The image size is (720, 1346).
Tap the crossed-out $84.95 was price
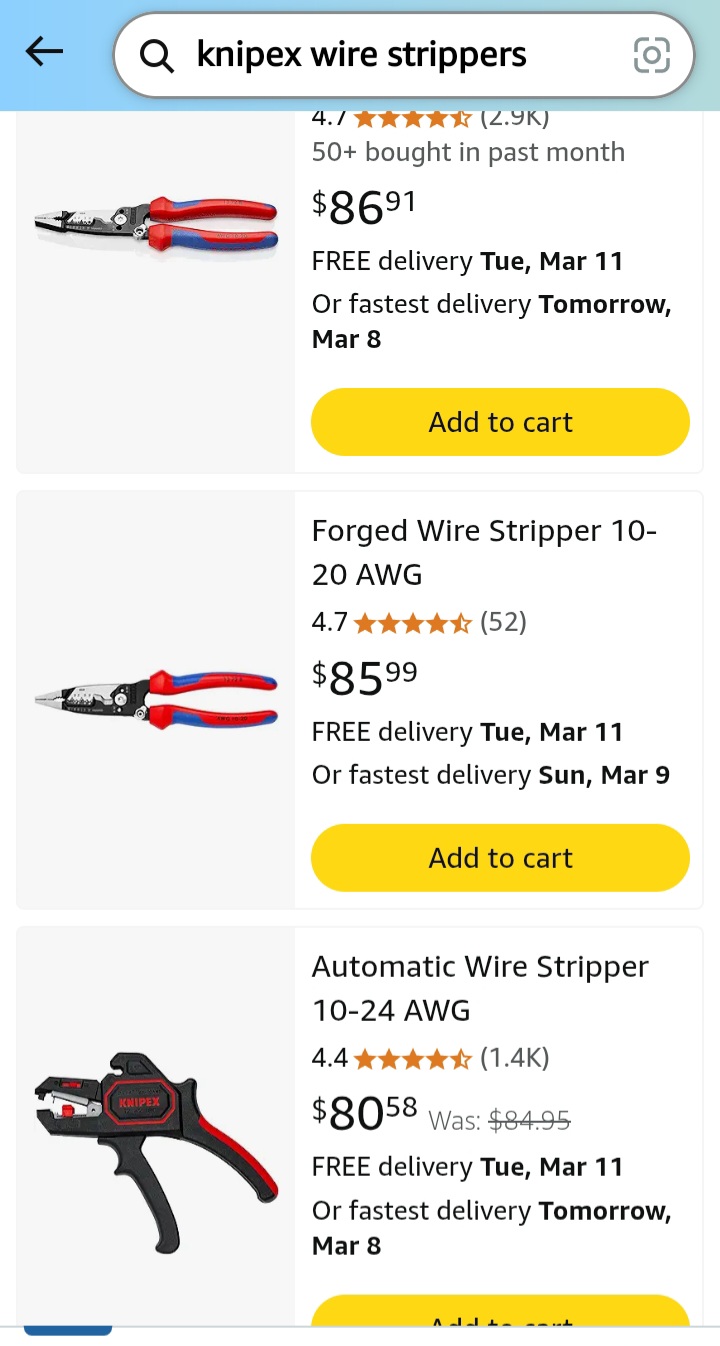coord(528,1121)
